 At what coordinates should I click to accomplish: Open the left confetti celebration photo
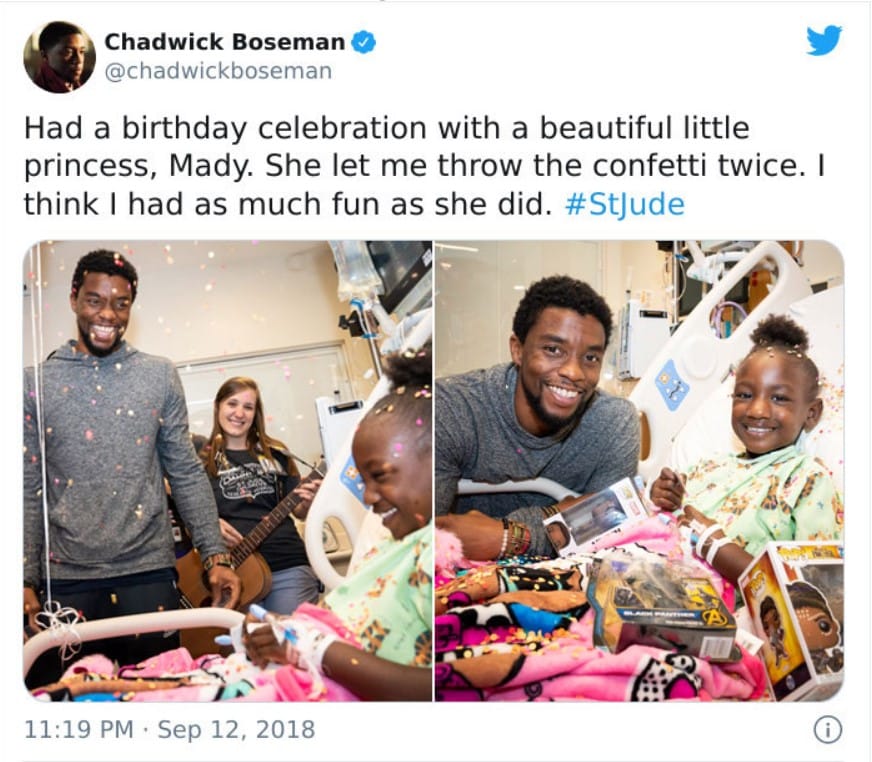[227, 471]
